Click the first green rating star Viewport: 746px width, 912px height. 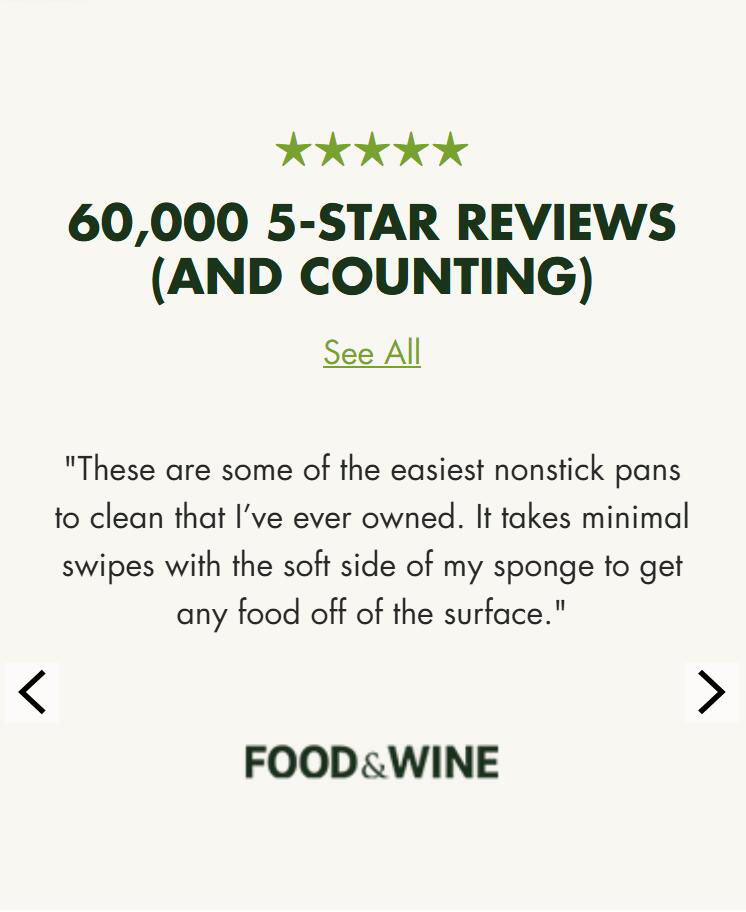293,150
